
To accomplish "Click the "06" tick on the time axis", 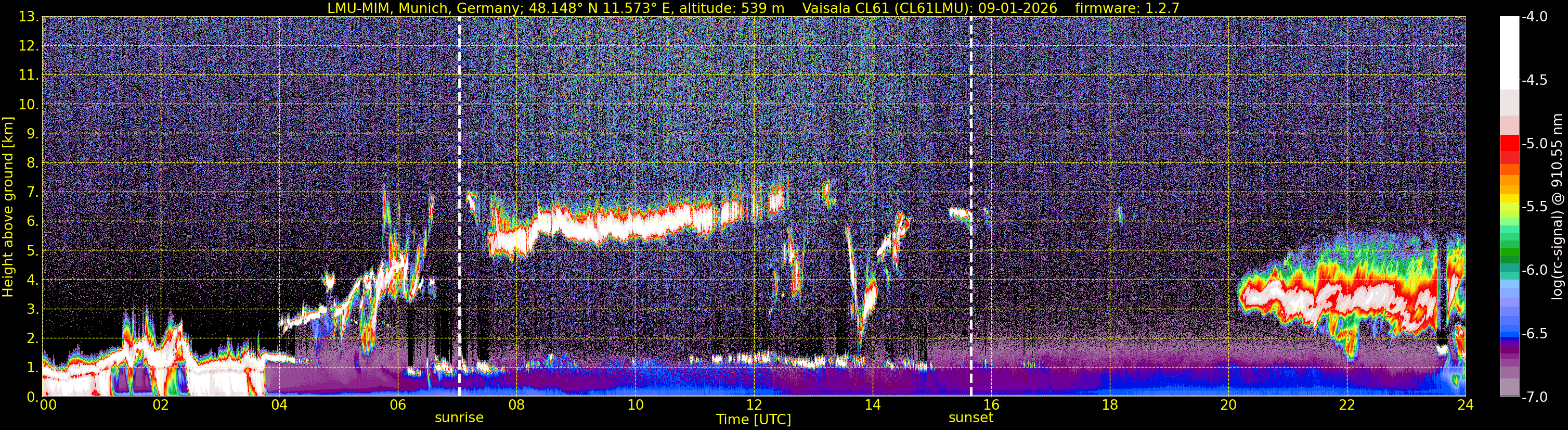I will click(397, 404).
